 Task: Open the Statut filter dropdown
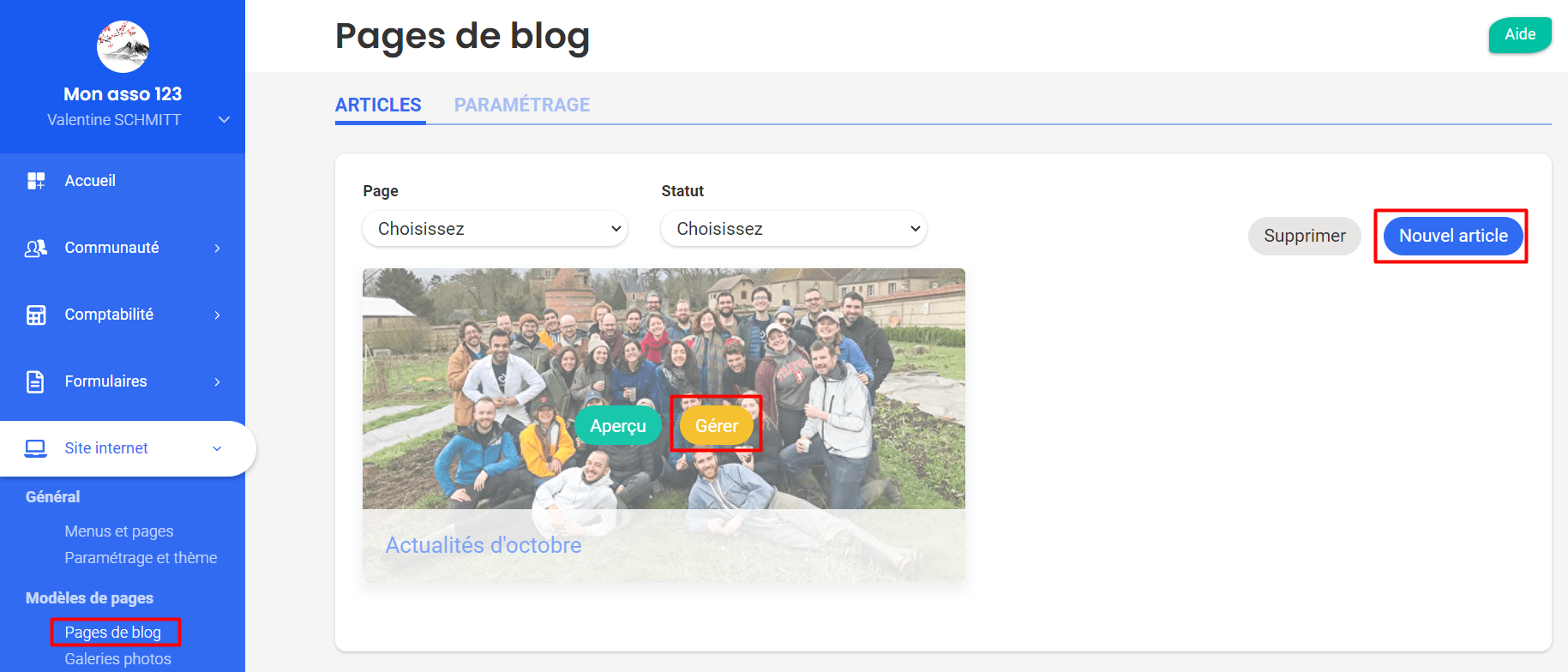pos(794,229)
